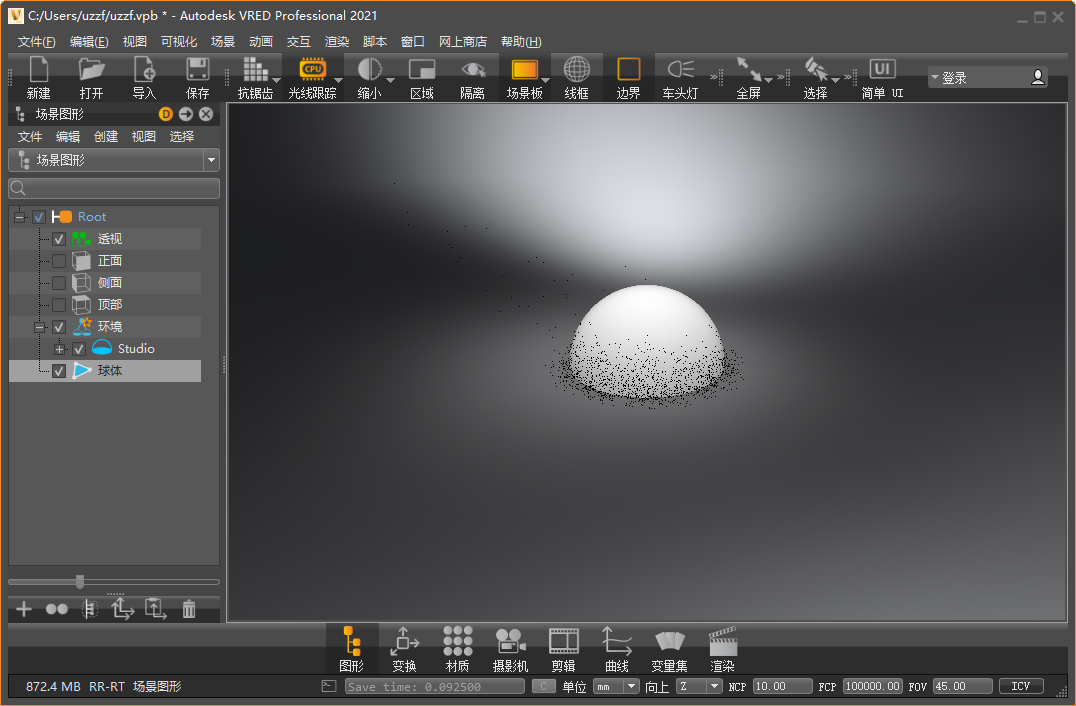Image resolution: width=1076 pixels, height=706 pixels.
Task: Collapse the Root node in scene graph
Action: point(18,216)
